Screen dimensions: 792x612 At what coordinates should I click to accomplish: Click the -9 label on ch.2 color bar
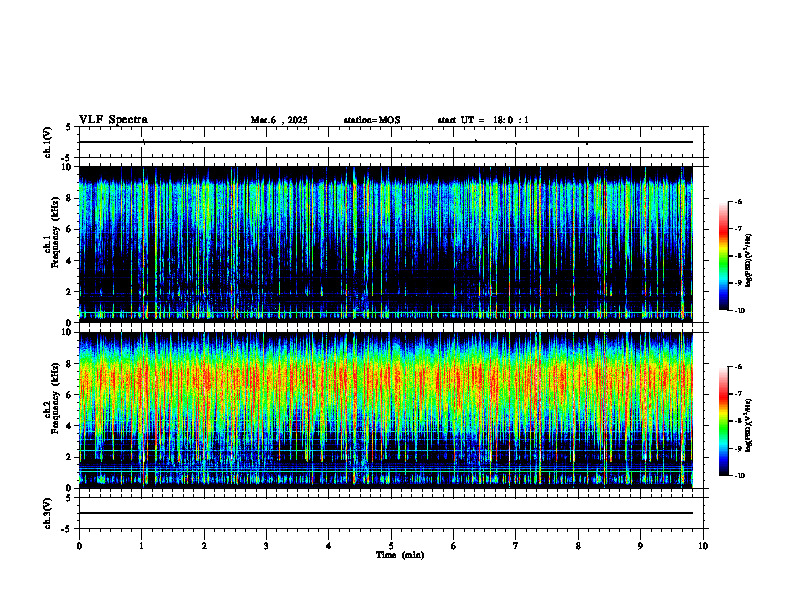click(x=738, y=448)
